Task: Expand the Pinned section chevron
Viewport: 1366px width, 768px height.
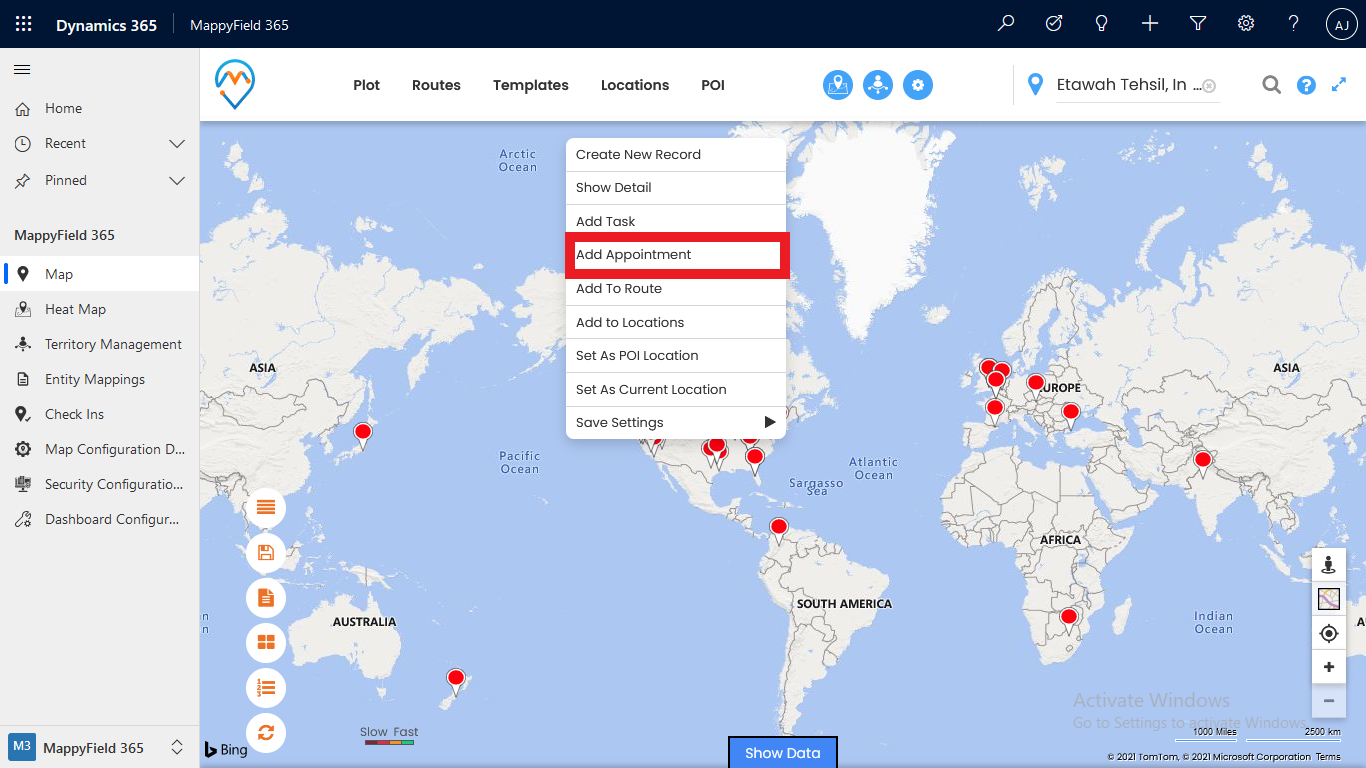Action: point(177,181)
